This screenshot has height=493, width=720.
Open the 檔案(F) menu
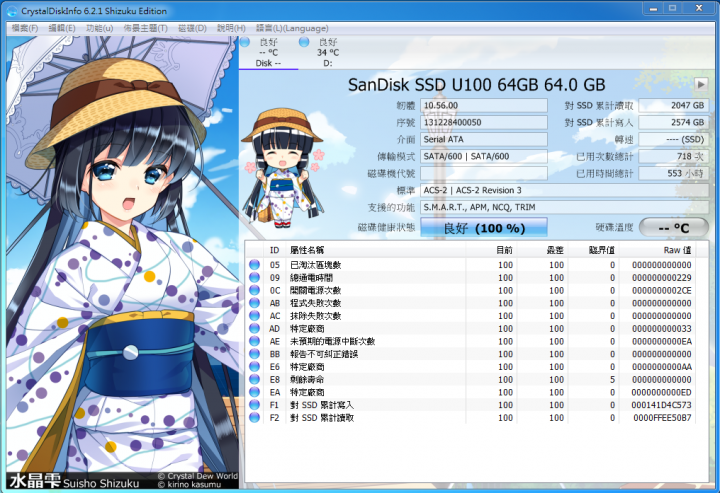[24, 28]
